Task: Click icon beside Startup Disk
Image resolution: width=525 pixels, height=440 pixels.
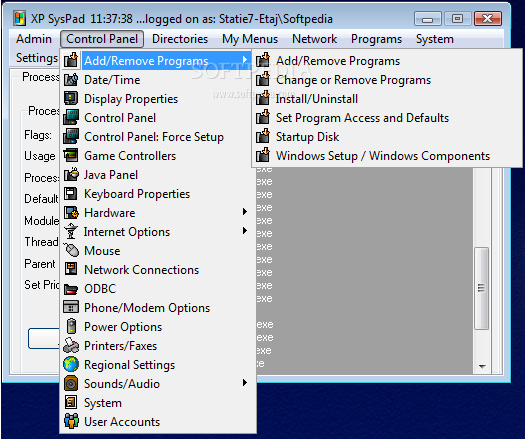Action: point(263,136)
